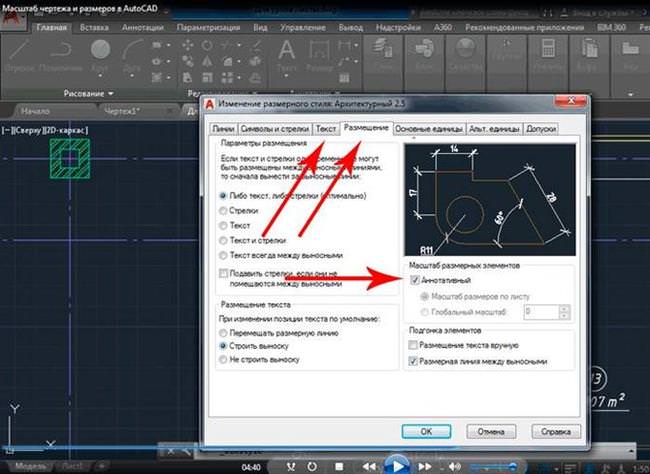Click the video player play button

pyautogui.click(x=397, y=466)
